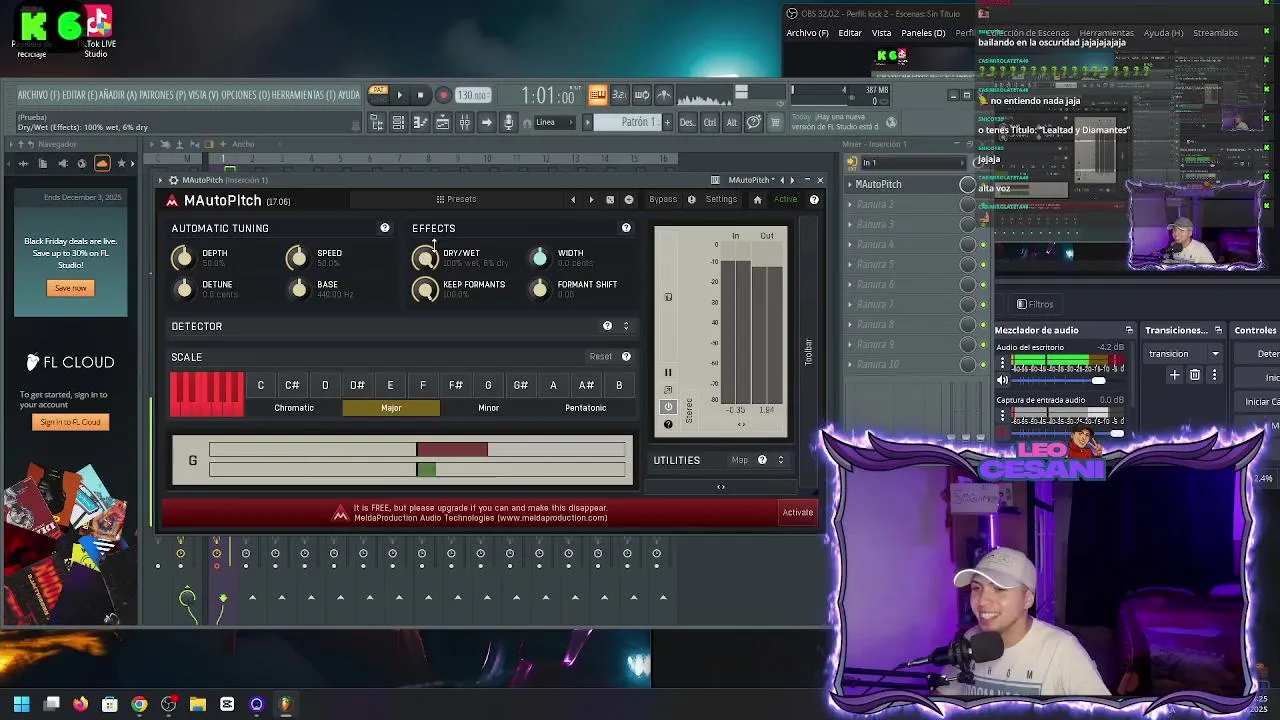Toggle note C# in scale

(x=292, y=385)
